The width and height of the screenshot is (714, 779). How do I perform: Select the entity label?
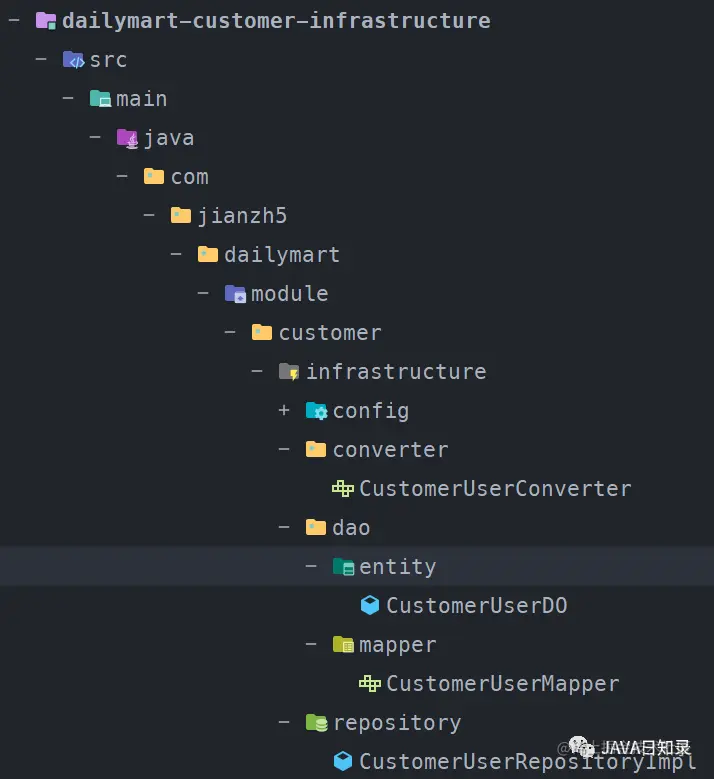(397, 567)
